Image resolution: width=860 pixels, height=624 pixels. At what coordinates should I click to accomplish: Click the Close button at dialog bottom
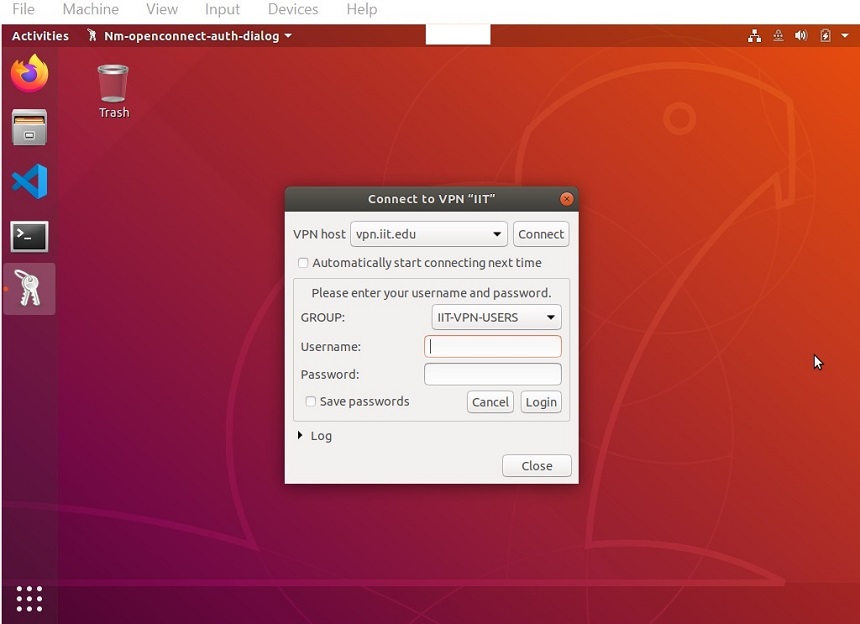(x=536, y=466)
